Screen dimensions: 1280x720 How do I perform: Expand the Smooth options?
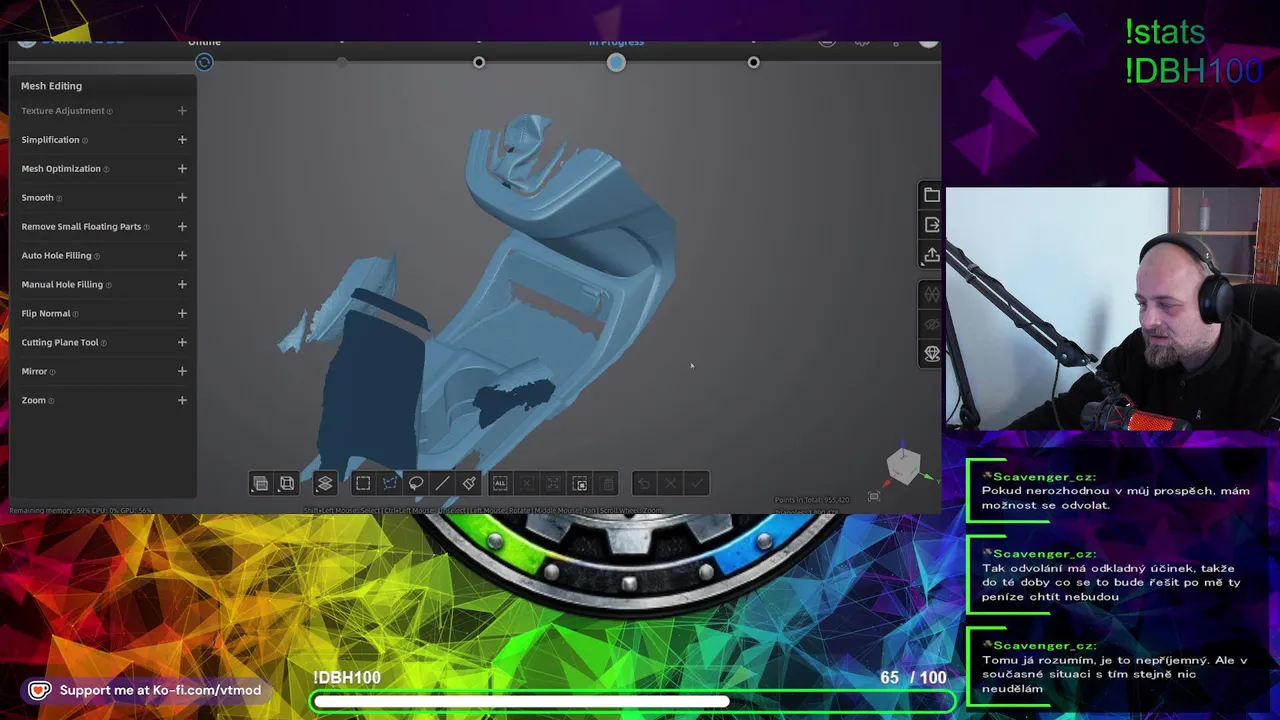click(x=182, y=198)
